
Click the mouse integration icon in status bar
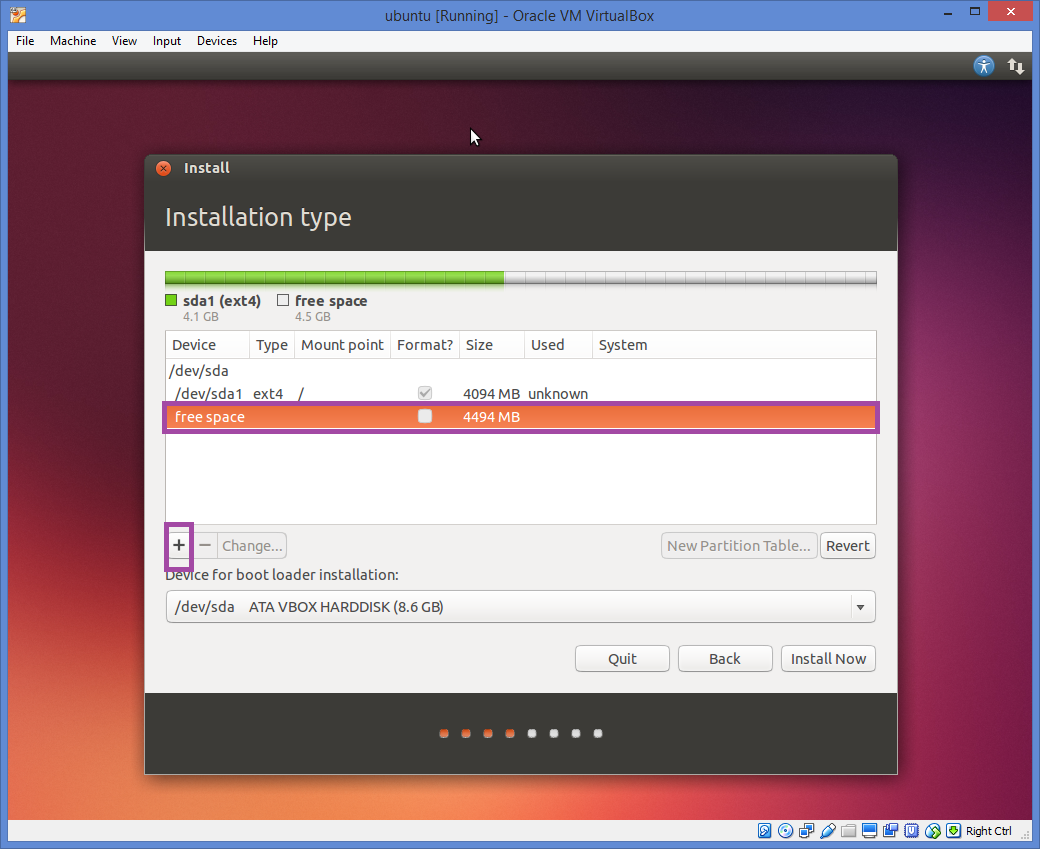(x=933, y=830)
